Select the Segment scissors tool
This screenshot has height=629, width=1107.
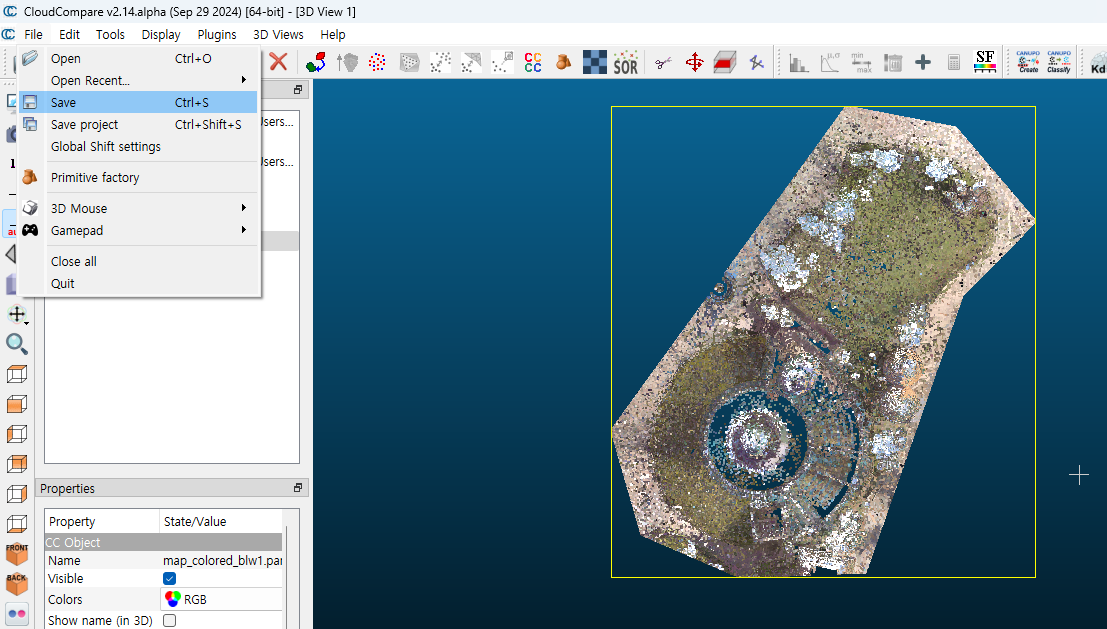pyautogui.click(x=662, y=62)
